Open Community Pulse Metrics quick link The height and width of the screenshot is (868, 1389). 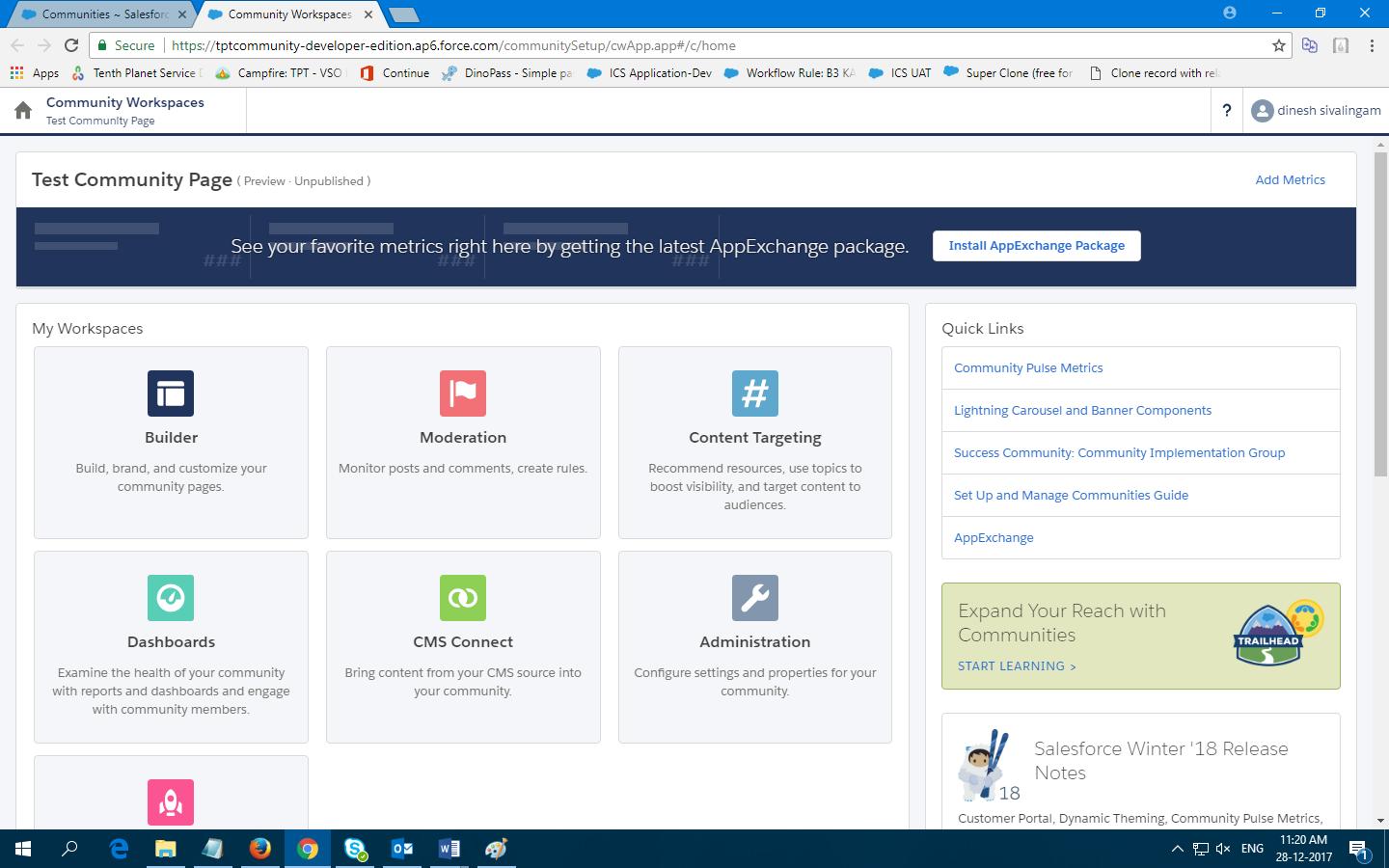(x=1028, y=367)
